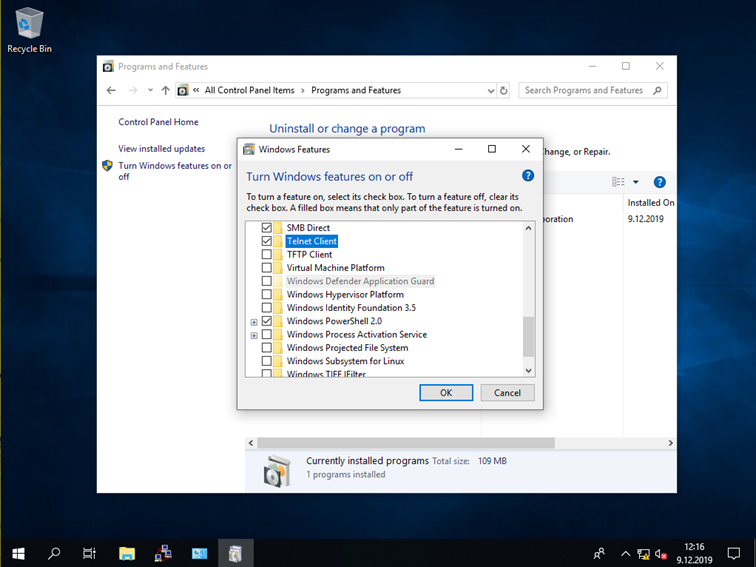Viewport: 756px width, 567px height.
Task: Open the Action Center notifications
Action: tap(733, 553)
